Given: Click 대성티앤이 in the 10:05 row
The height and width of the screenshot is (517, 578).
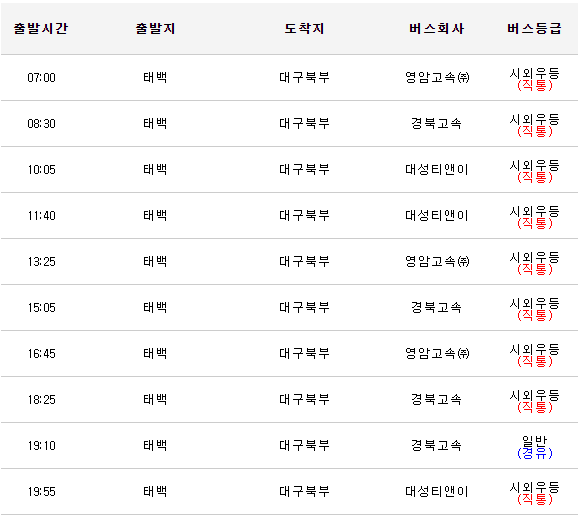Looking at the screenshot, I should (x=436, y=170).
